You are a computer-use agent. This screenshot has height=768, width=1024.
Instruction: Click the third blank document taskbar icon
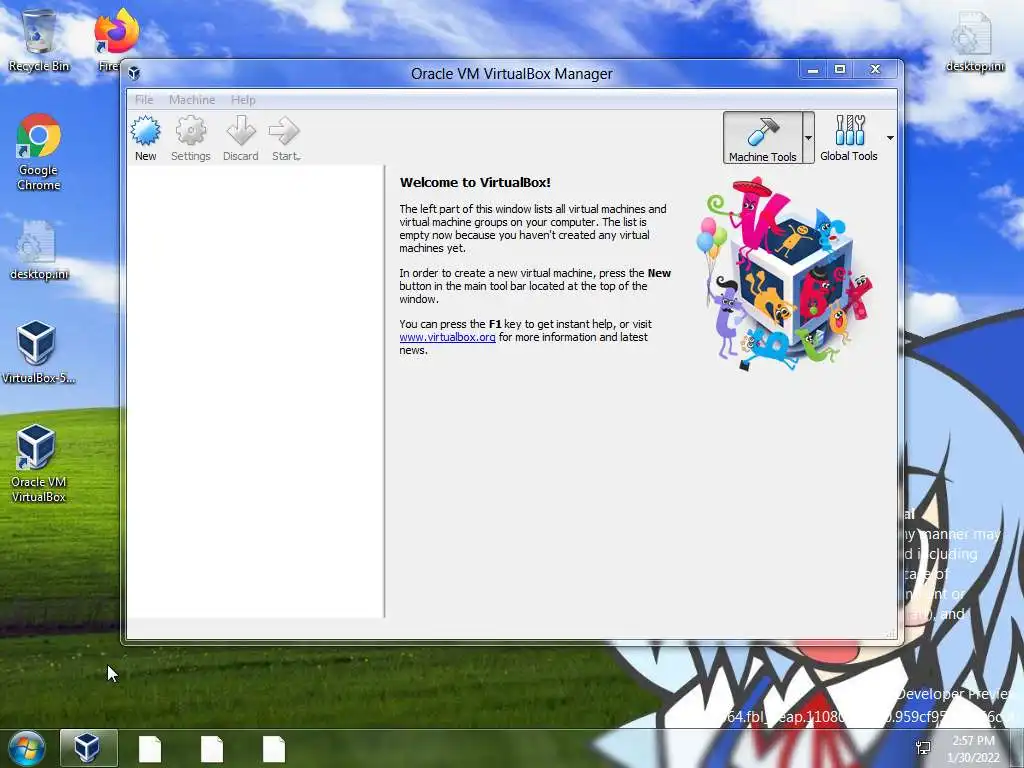pyautogui.click(x=274, y=750)
